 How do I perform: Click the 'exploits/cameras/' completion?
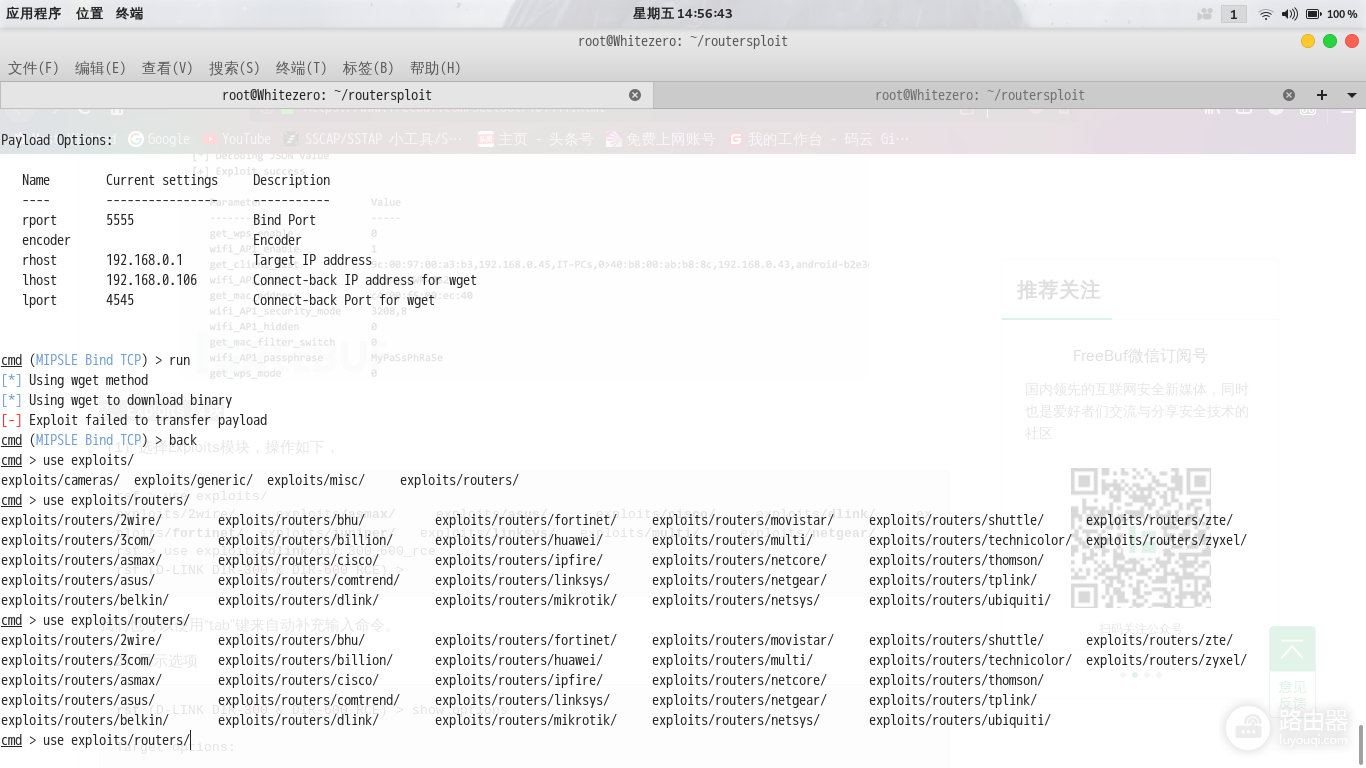click(60, 480)
